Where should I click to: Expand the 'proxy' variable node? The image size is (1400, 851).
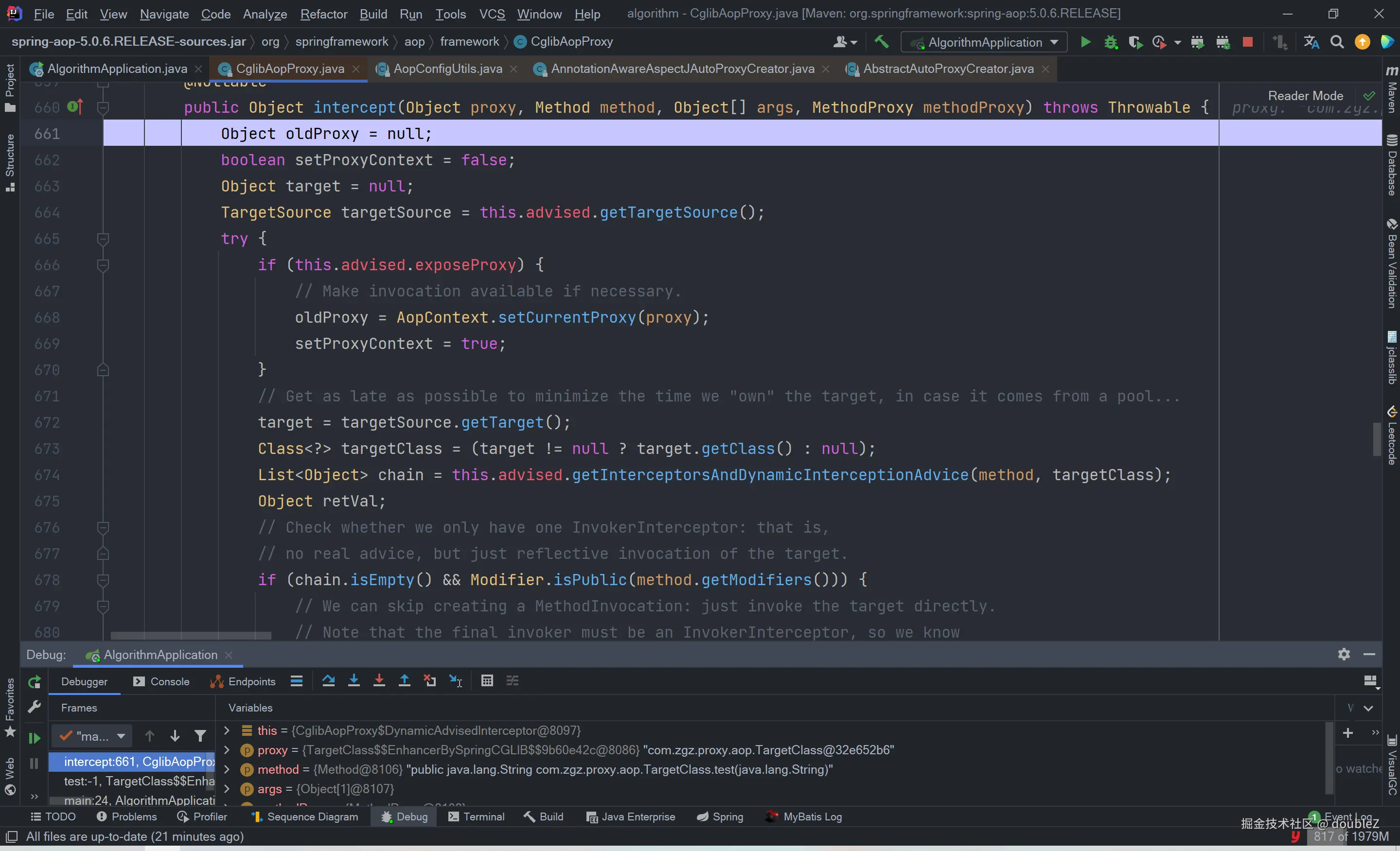tap(226, 750)
